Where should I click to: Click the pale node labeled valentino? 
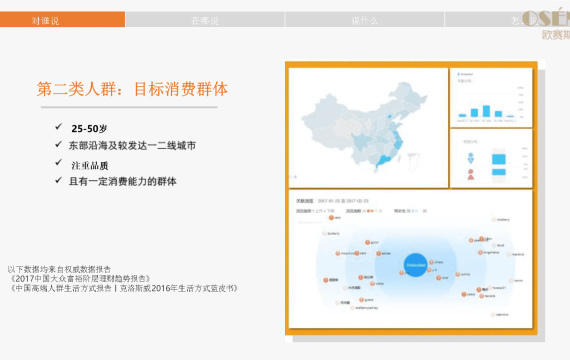coord(493,315)
